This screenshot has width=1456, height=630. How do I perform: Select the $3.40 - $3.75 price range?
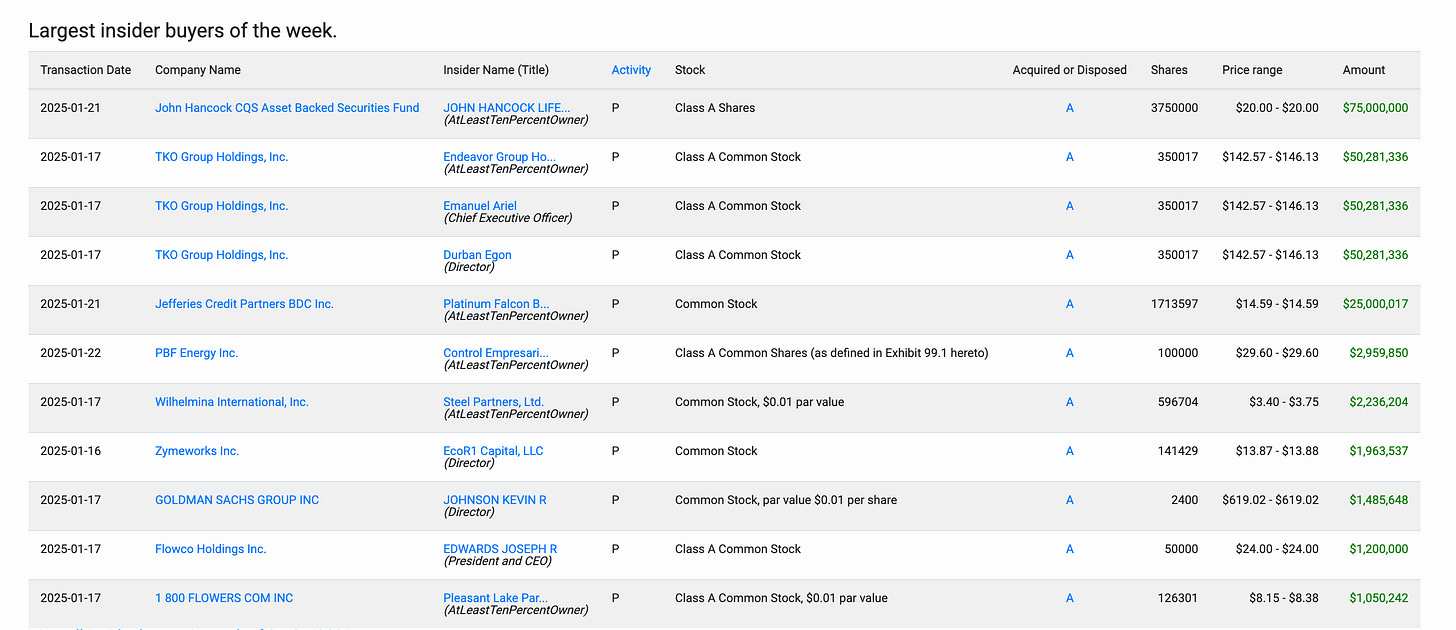coord(1283,402)
